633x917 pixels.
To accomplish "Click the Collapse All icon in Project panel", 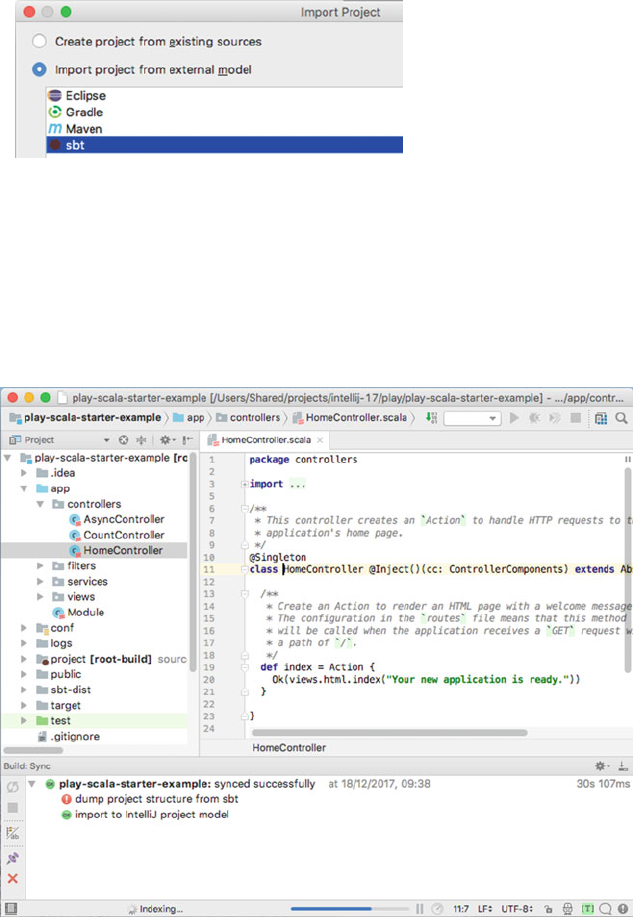I will coord(141,440).
